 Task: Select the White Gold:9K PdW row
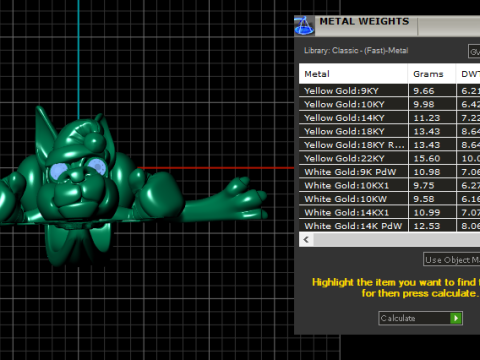[389, 172]
